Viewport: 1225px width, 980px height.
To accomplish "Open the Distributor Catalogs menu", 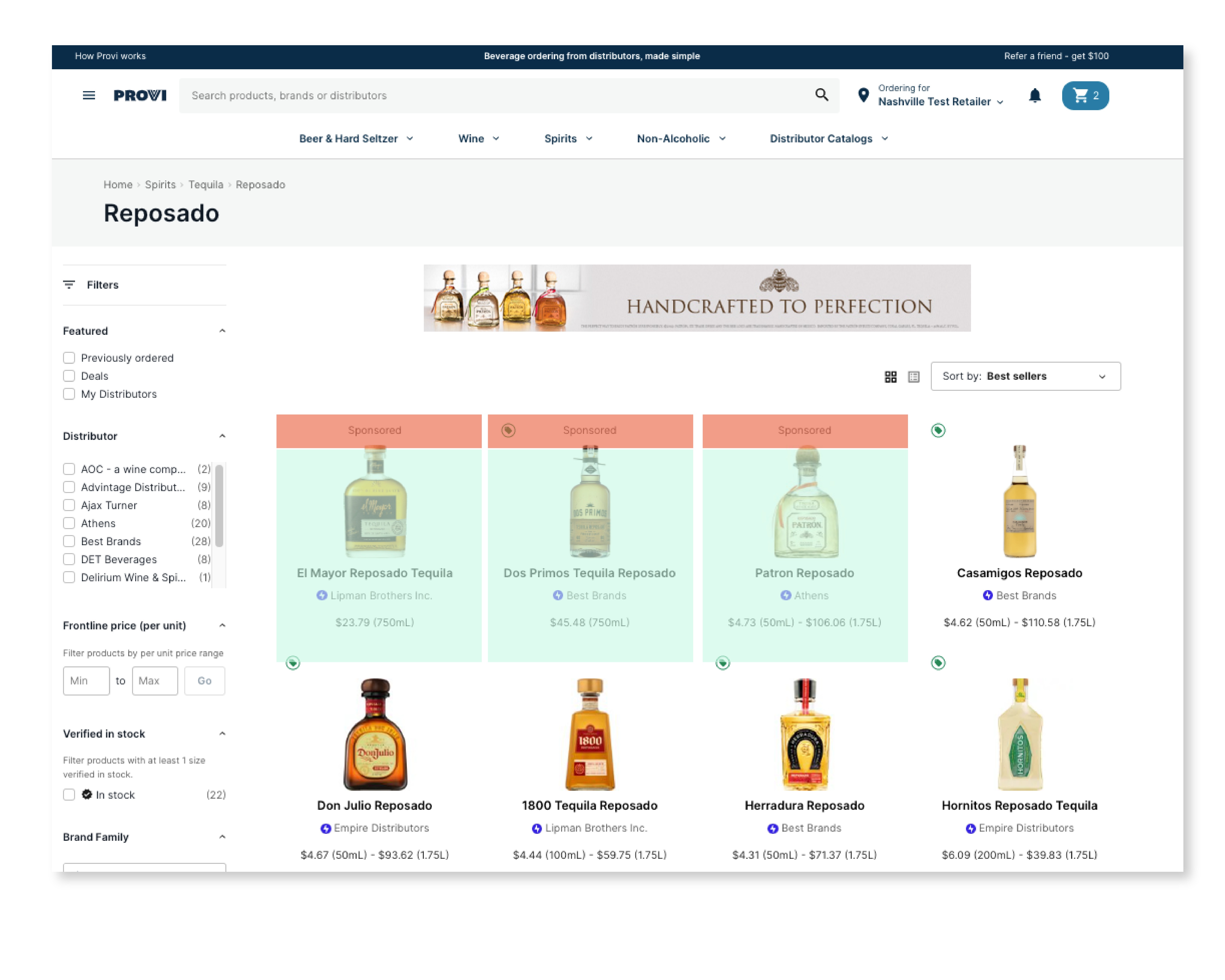I will (829, 139).
